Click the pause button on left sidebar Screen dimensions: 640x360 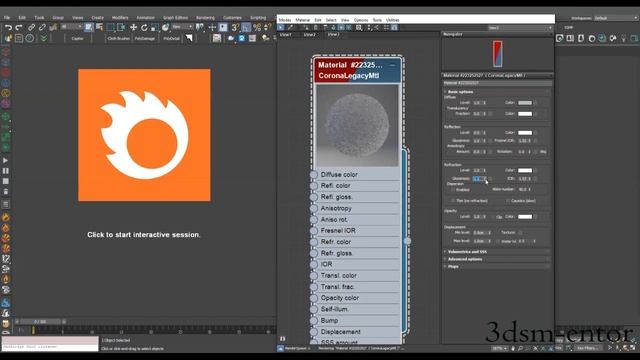5,171
